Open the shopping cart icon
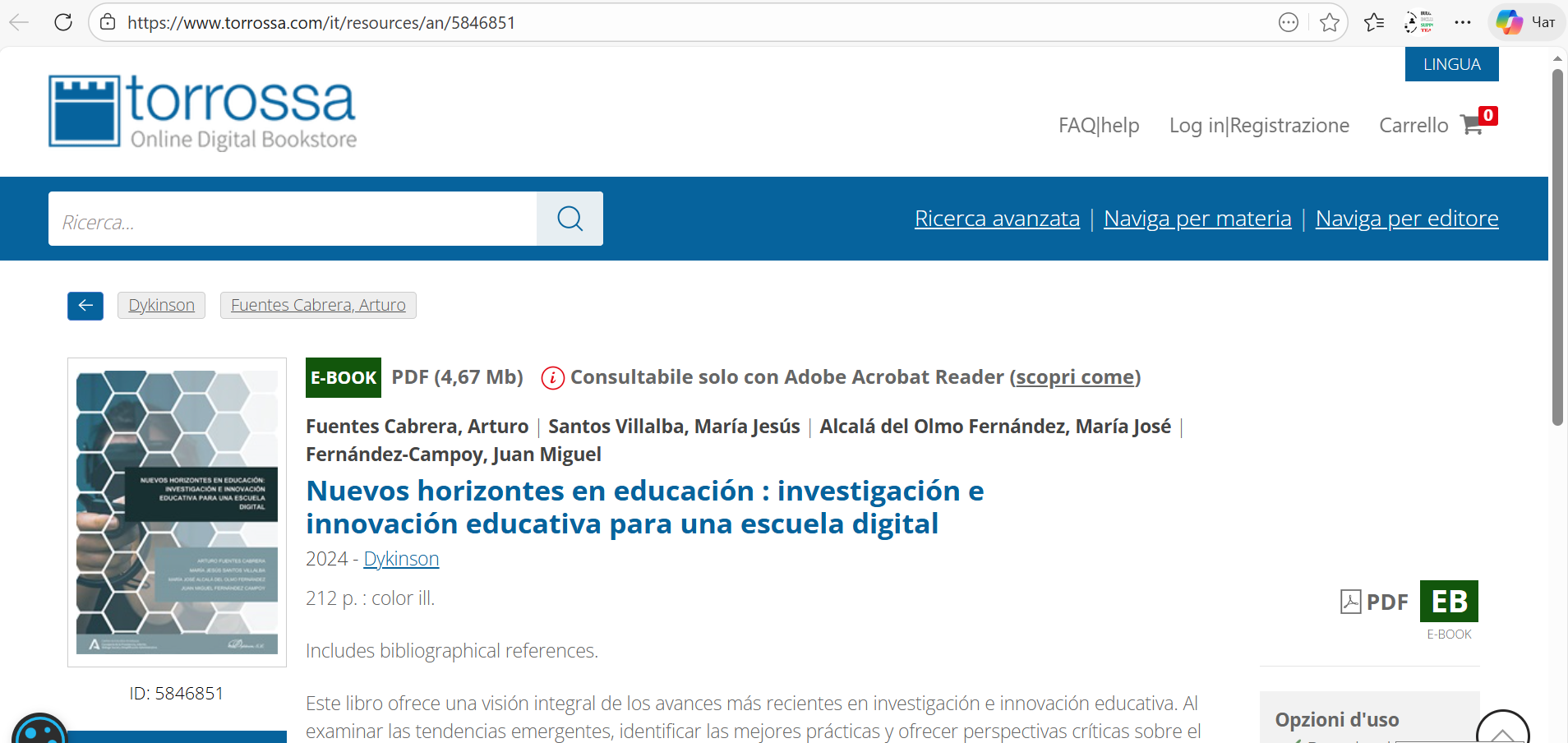The height and width of the screenshot is (743, 1568). coord(1471,125)
